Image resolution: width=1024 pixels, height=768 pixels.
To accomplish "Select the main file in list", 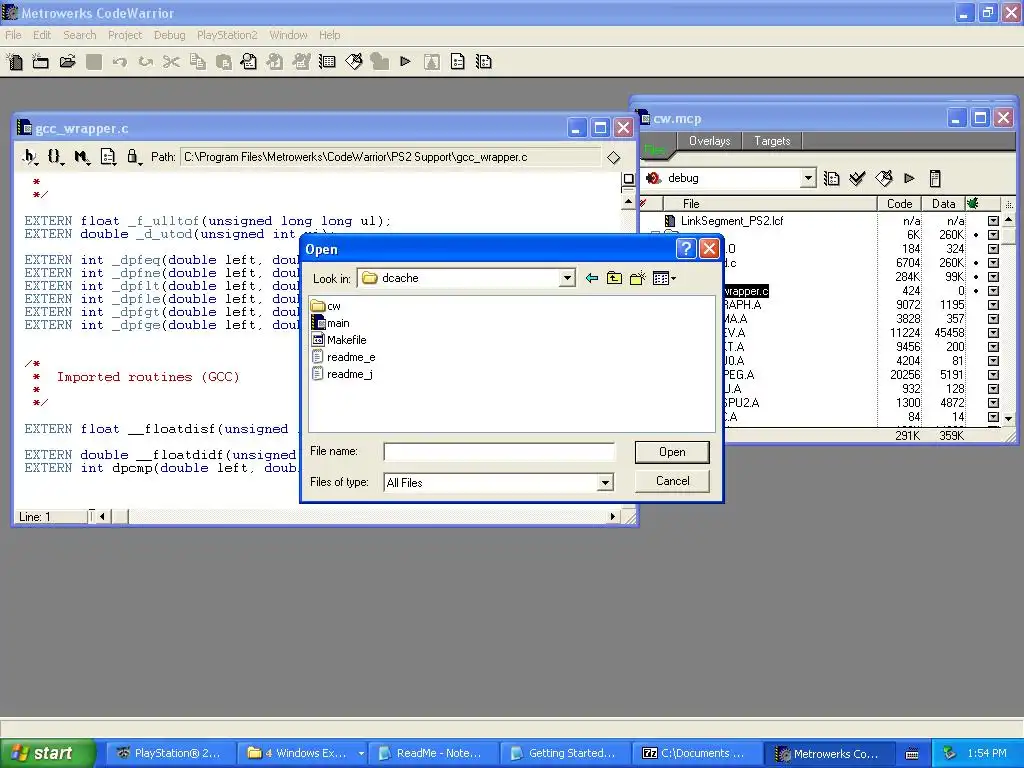I will click(x=330, y=323).
